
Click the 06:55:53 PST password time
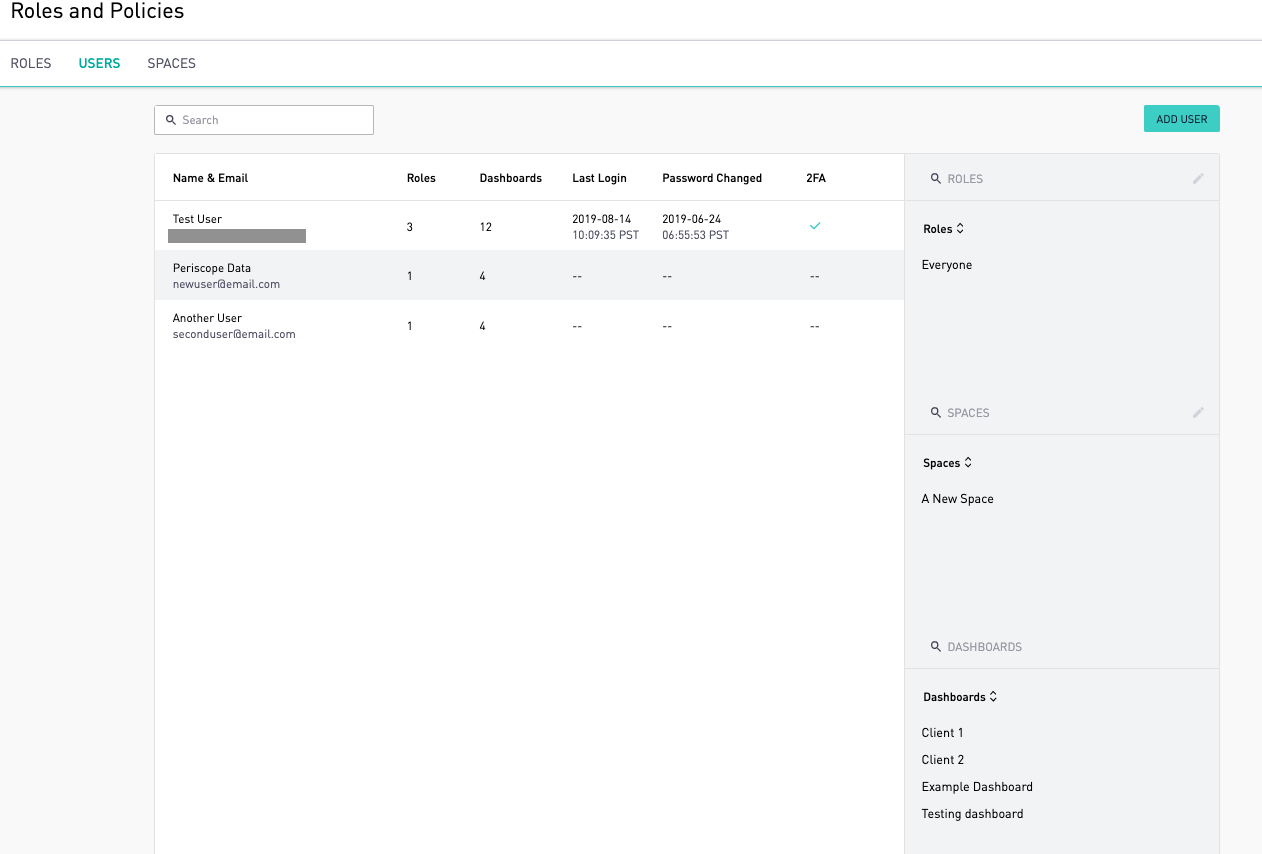[695, 235]
